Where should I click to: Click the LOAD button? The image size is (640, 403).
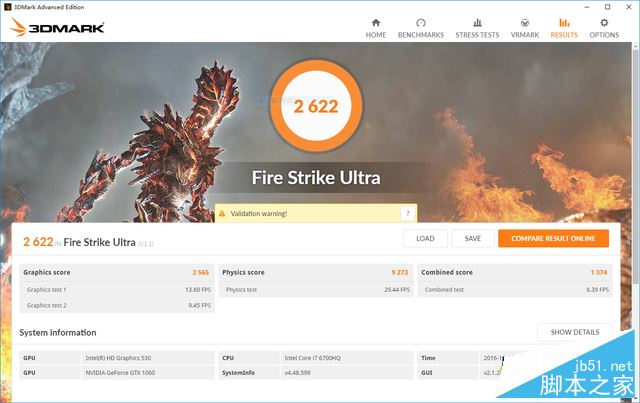click(425, 238)
